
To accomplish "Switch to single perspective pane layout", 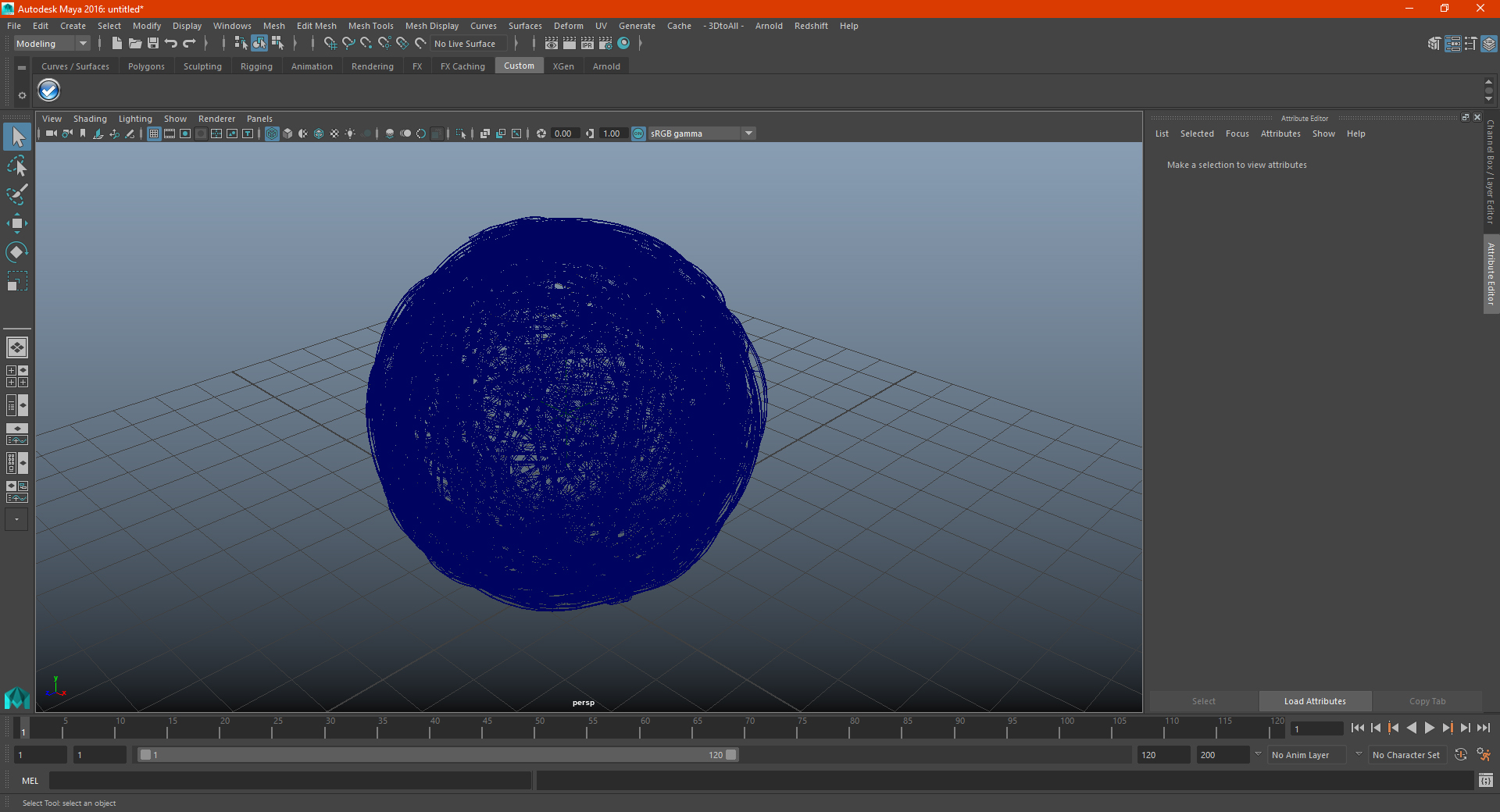I will [x=17, y=347].
